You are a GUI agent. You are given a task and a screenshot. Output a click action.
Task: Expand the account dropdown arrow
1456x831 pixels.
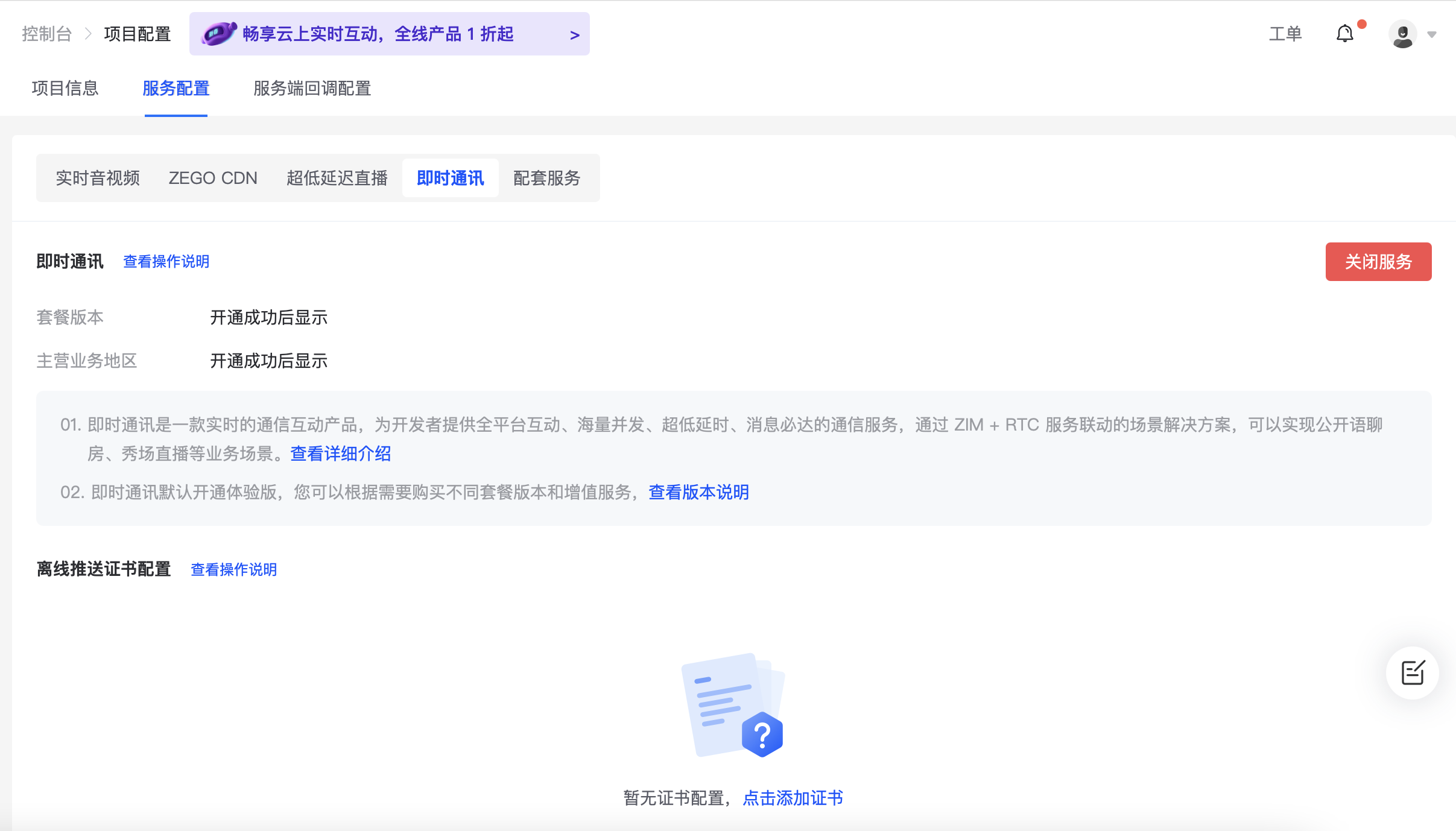[1432, 34]
